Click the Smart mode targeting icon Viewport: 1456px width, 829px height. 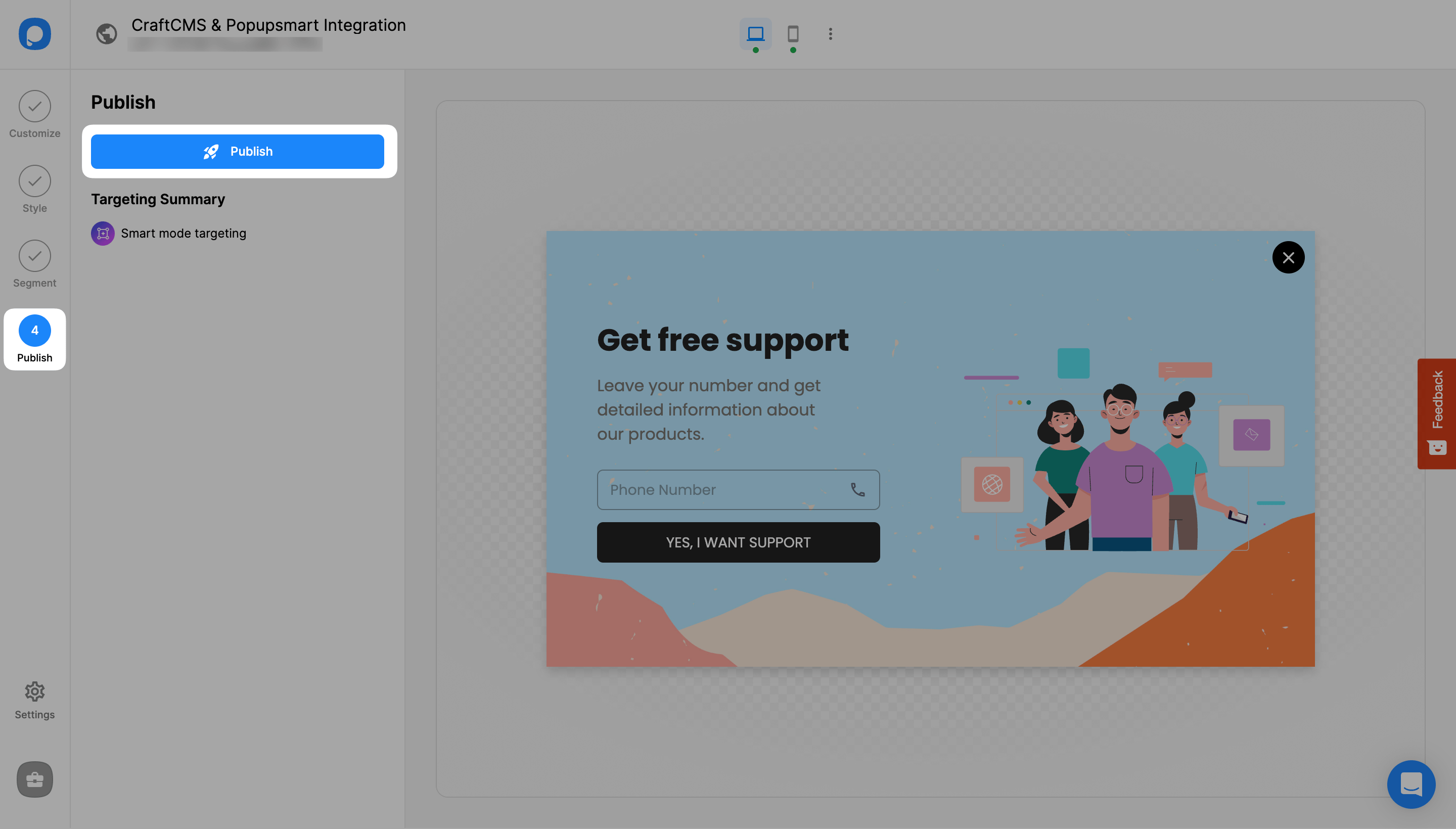point(103,234)
